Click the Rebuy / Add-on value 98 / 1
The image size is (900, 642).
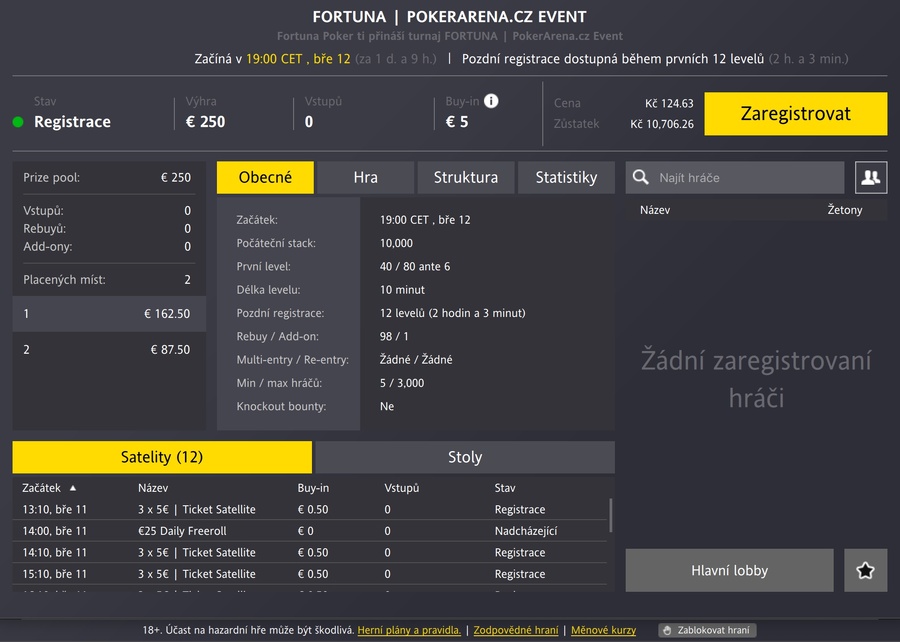(x=394, y=336)
